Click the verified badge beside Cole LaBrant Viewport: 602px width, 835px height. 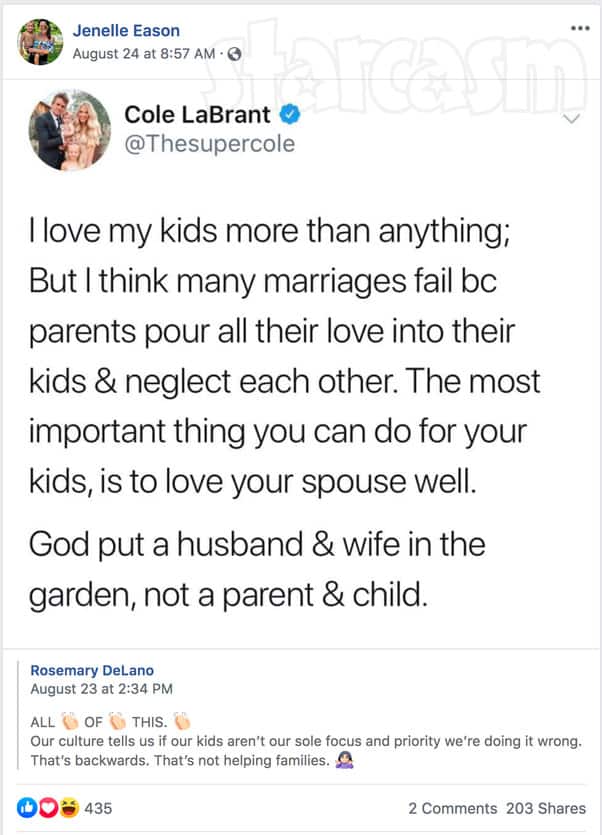(294, 116)
